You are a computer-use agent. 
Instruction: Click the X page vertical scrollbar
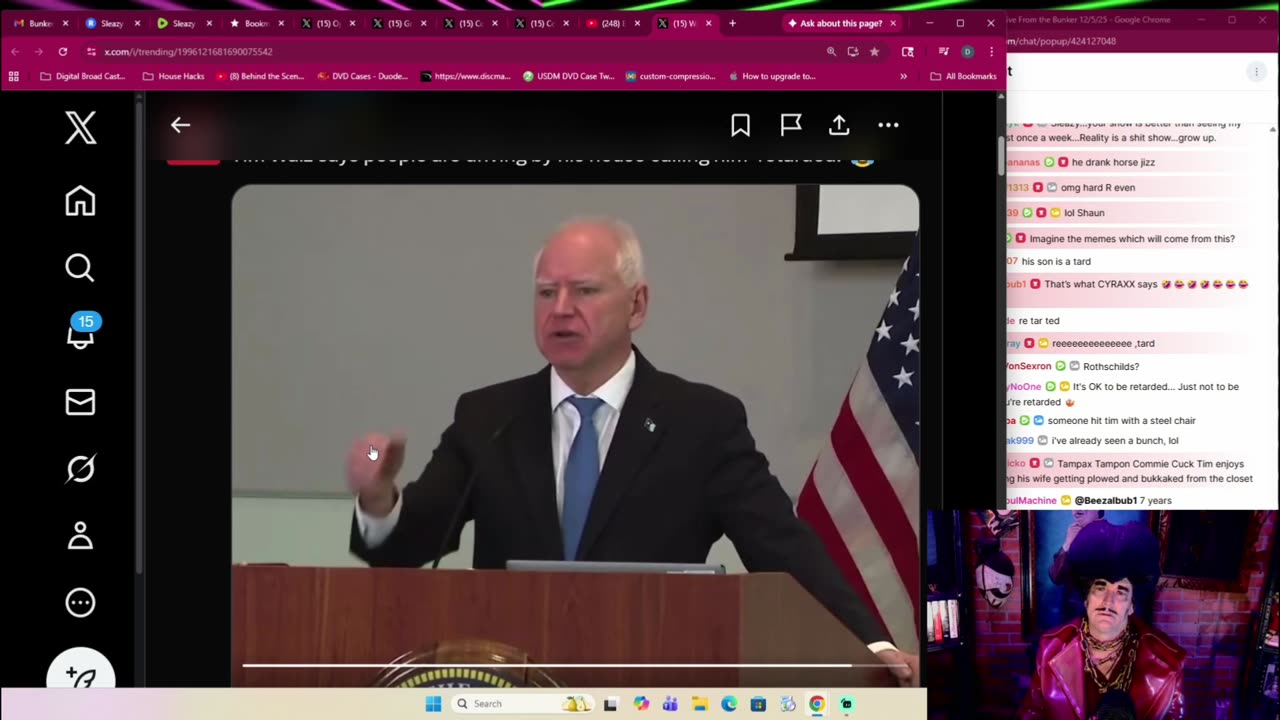pyautogui.click(x=1001, y=155)
